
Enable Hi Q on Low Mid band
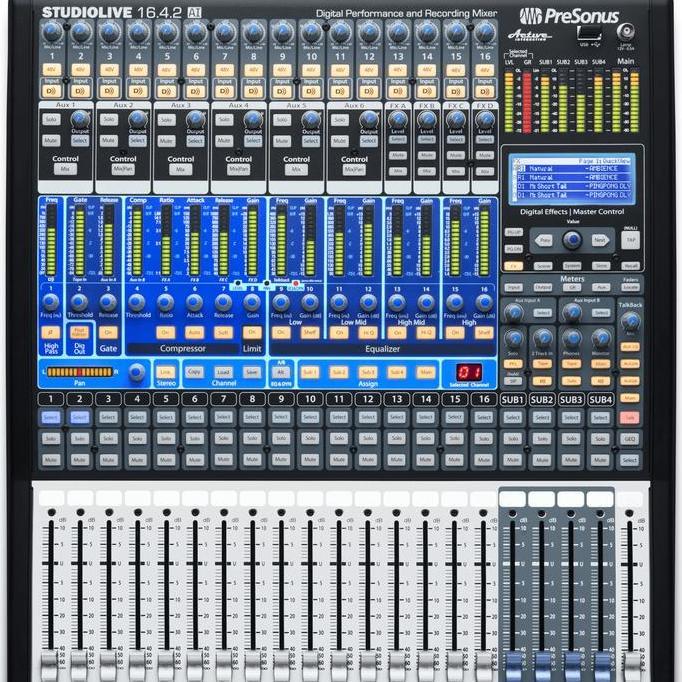tap(368, 333)
